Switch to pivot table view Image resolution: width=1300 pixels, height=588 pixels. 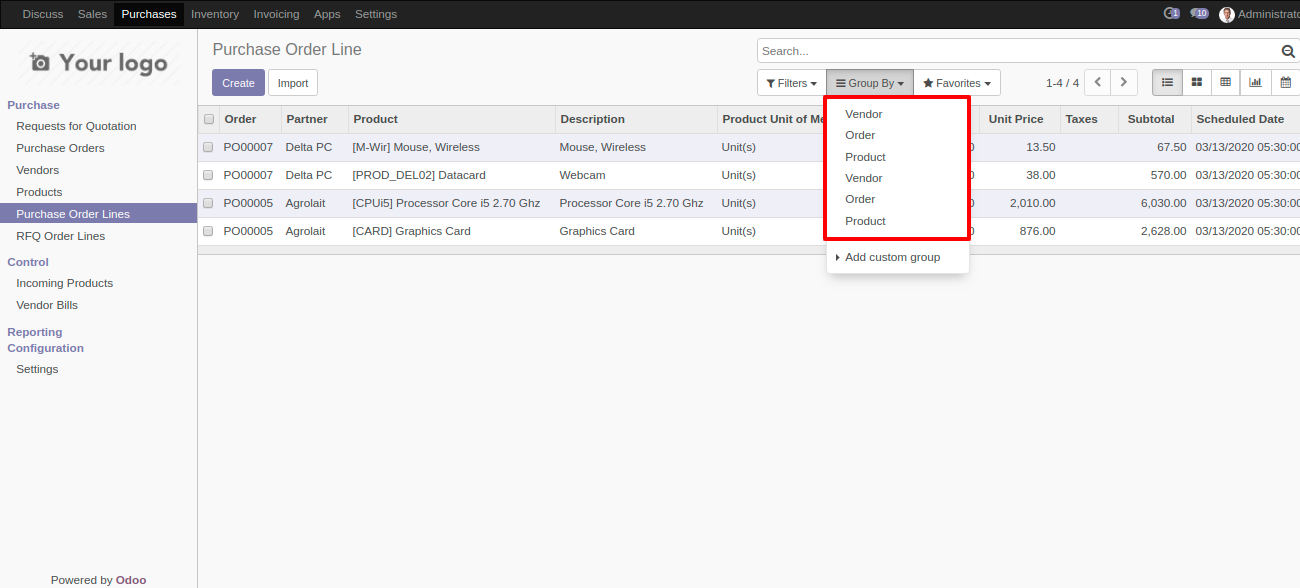[x=1225, y=83]
